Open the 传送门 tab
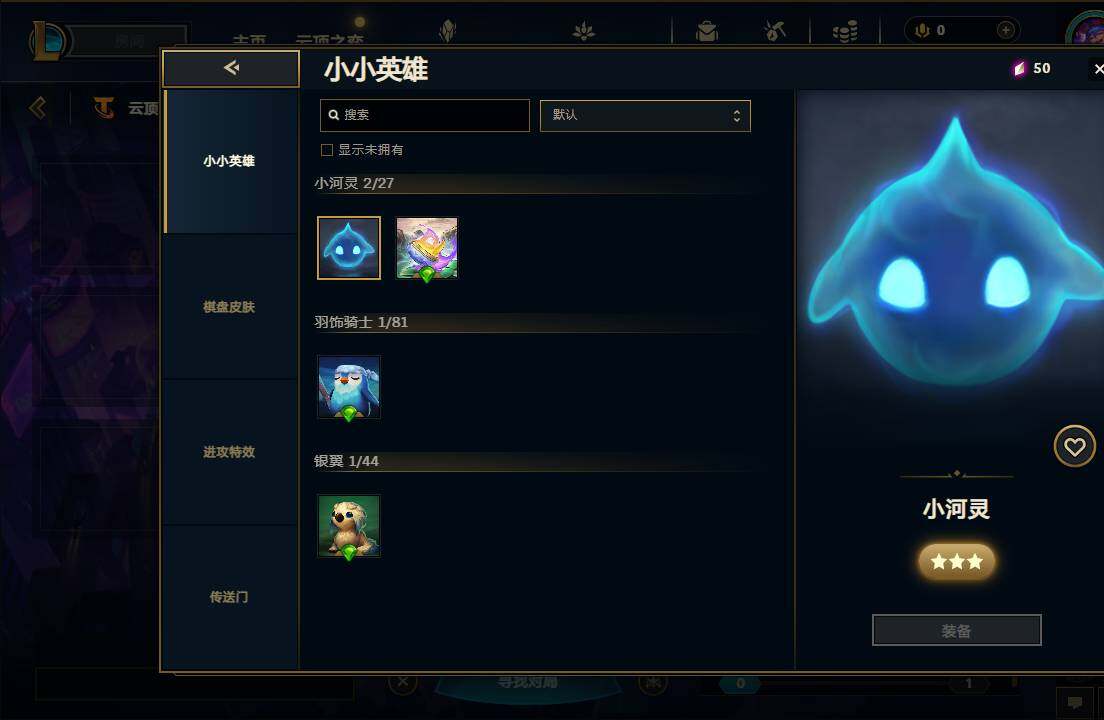Image resolution: width=1104 pixels, height=720 pixels. [x=230, y=597]
